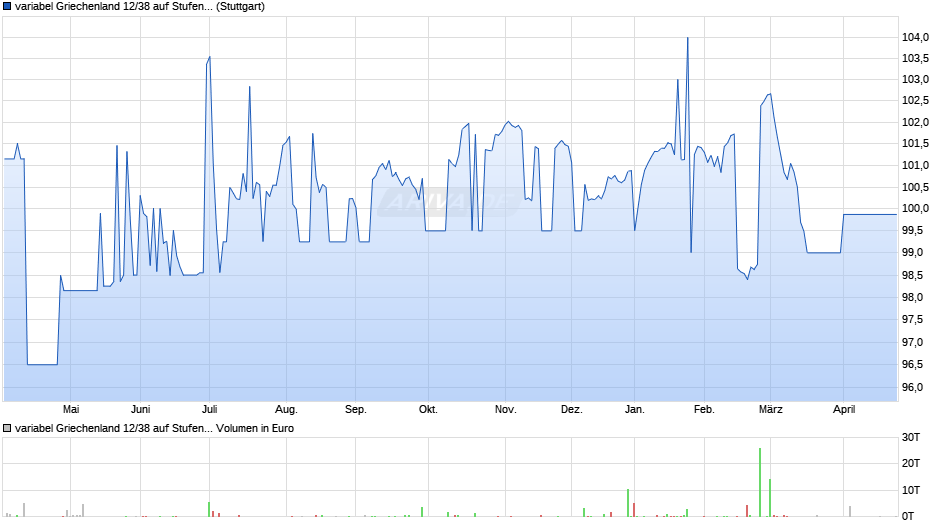Click the 102,5 price axis value
This screenshot has height=526, width=940.
(x=915, y=100)
